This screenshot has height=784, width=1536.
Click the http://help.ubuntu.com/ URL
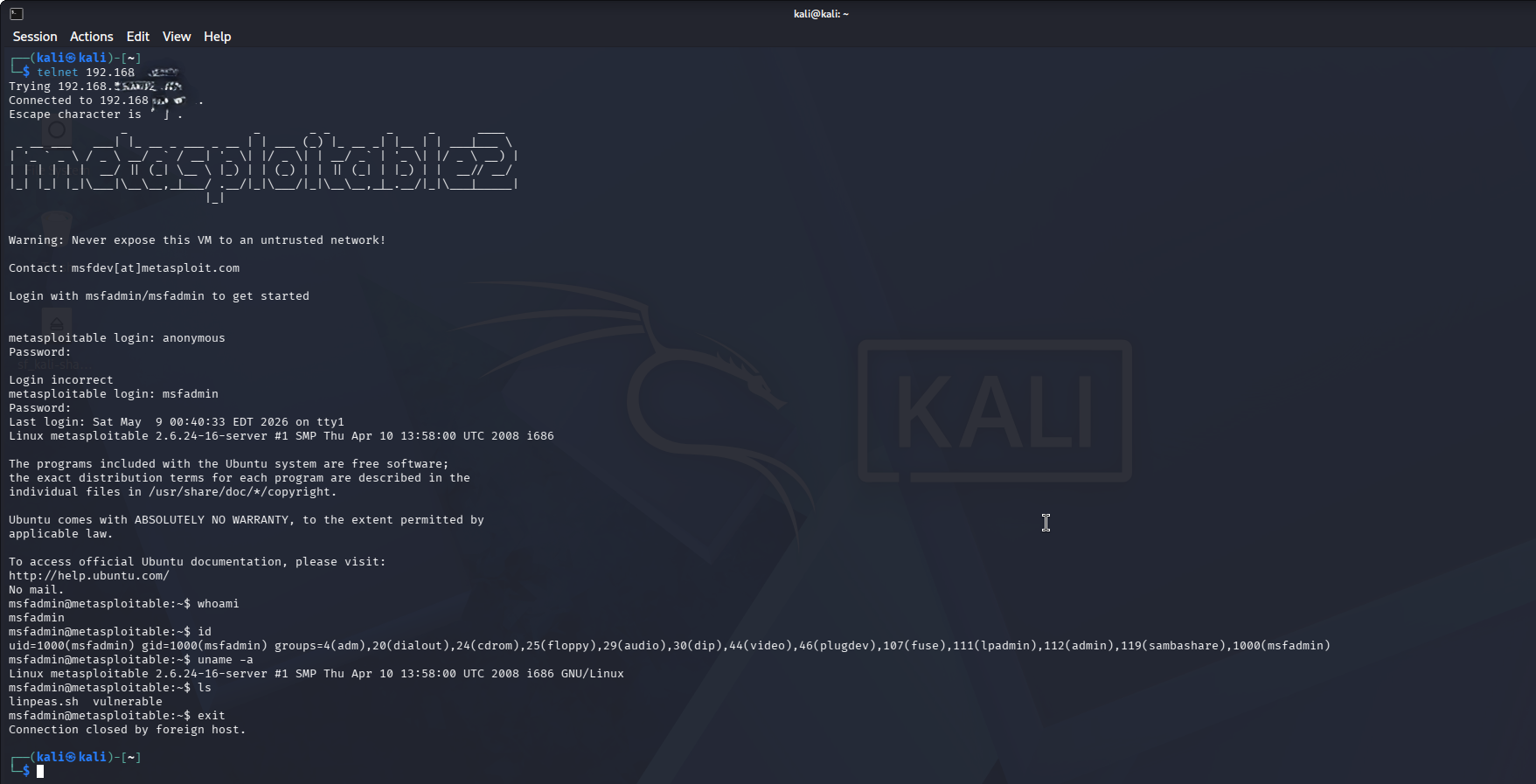89,576
